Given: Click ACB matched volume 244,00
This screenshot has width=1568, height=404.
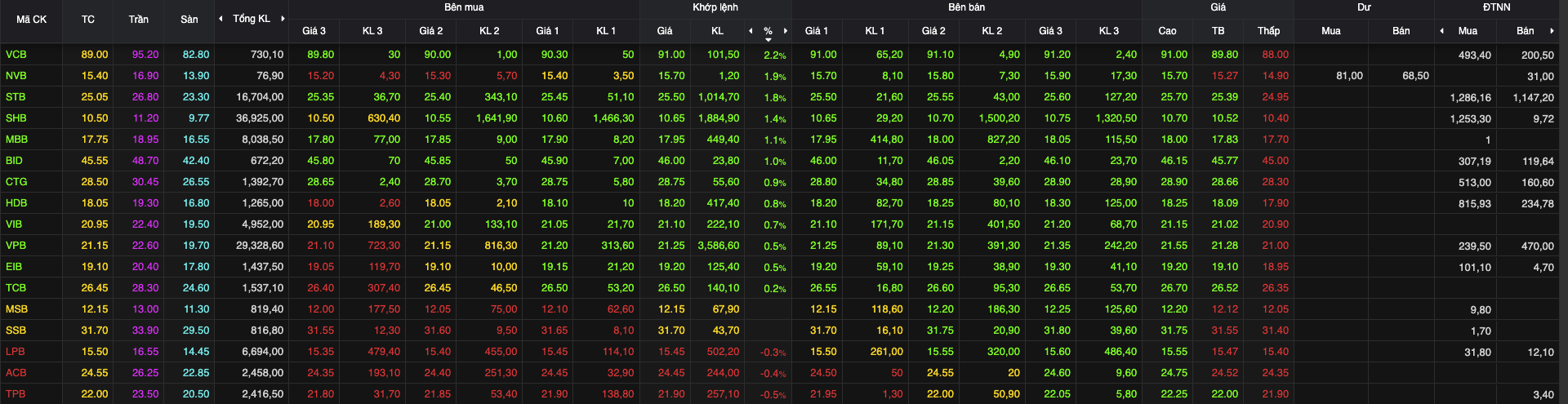Looking at the screenshot, I should pos(724,373).
